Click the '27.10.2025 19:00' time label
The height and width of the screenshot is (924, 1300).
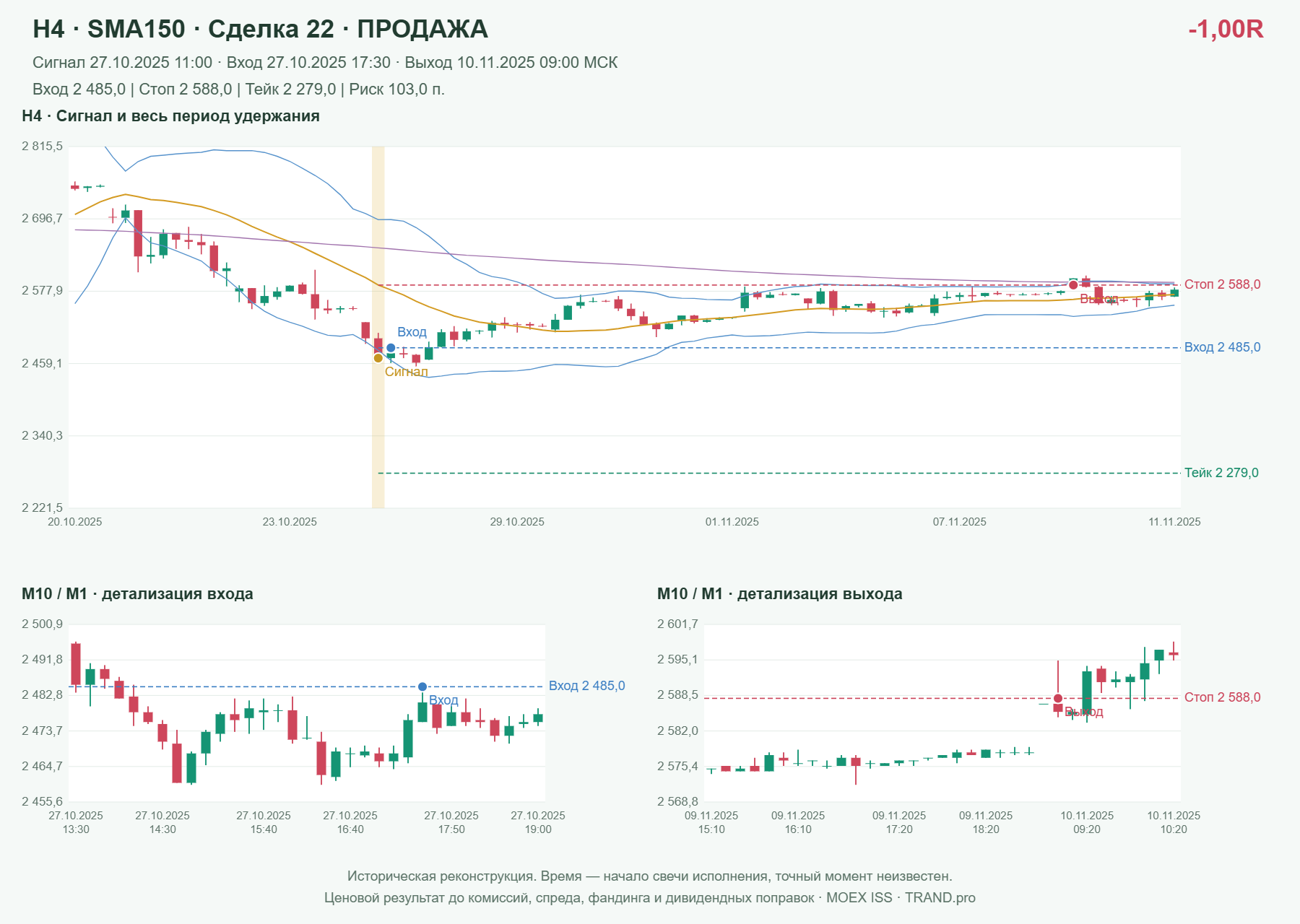point(538,822)
